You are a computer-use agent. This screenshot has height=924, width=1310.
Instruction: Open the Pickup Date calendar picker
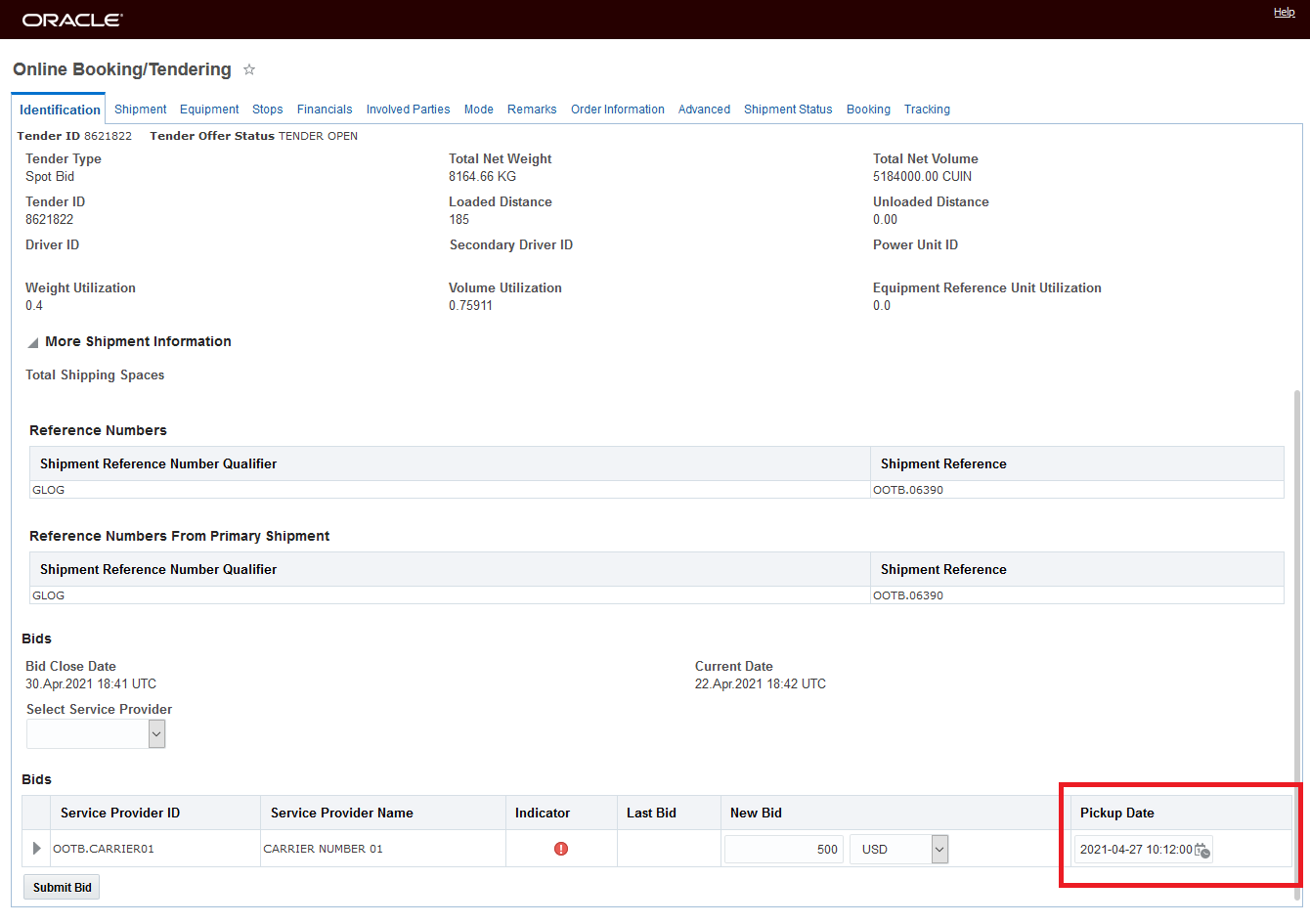(1202, 850)
